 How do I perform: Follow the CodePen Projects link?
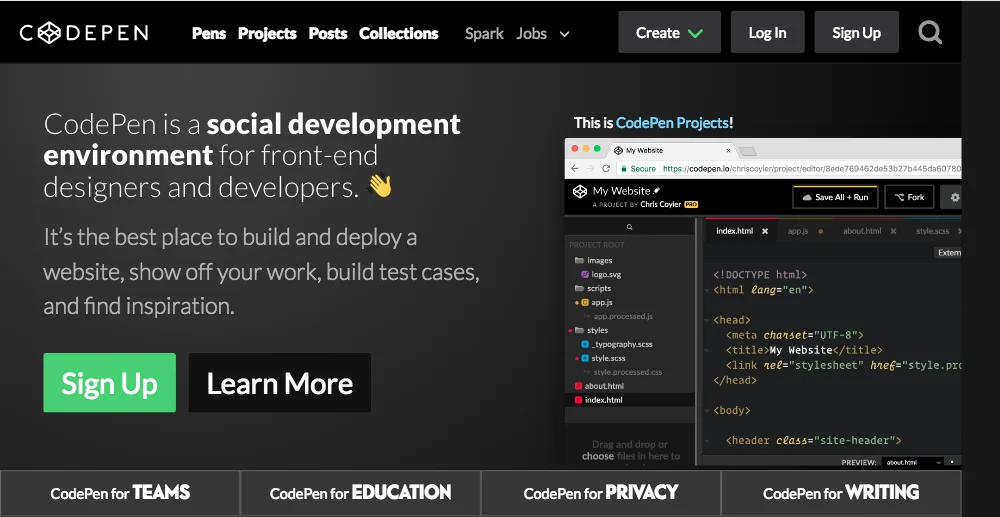[672, 122]
